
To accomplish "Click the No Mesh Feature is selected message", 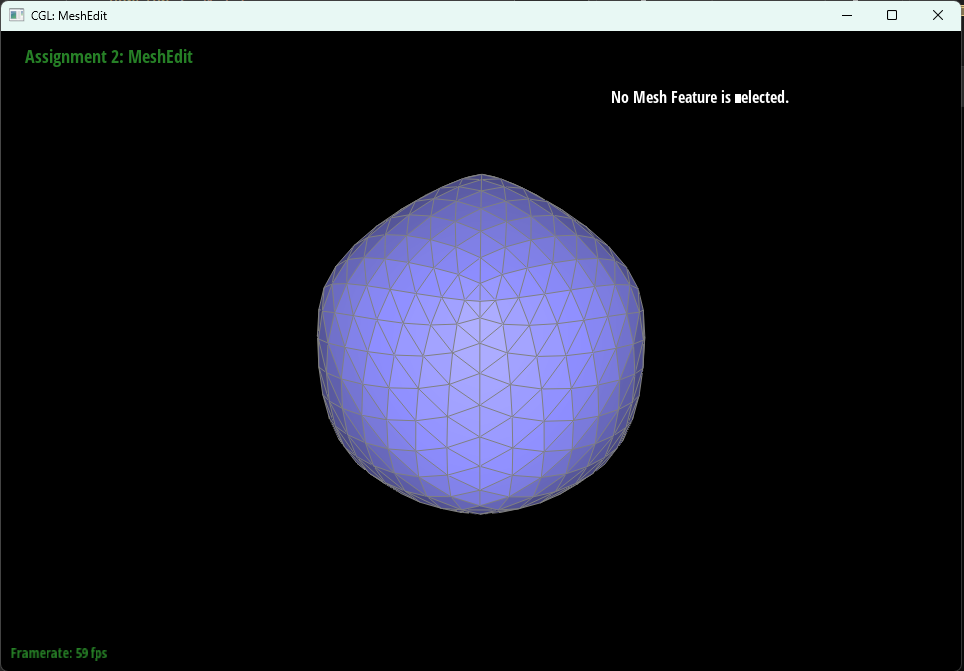I will [x=699, y=97].
